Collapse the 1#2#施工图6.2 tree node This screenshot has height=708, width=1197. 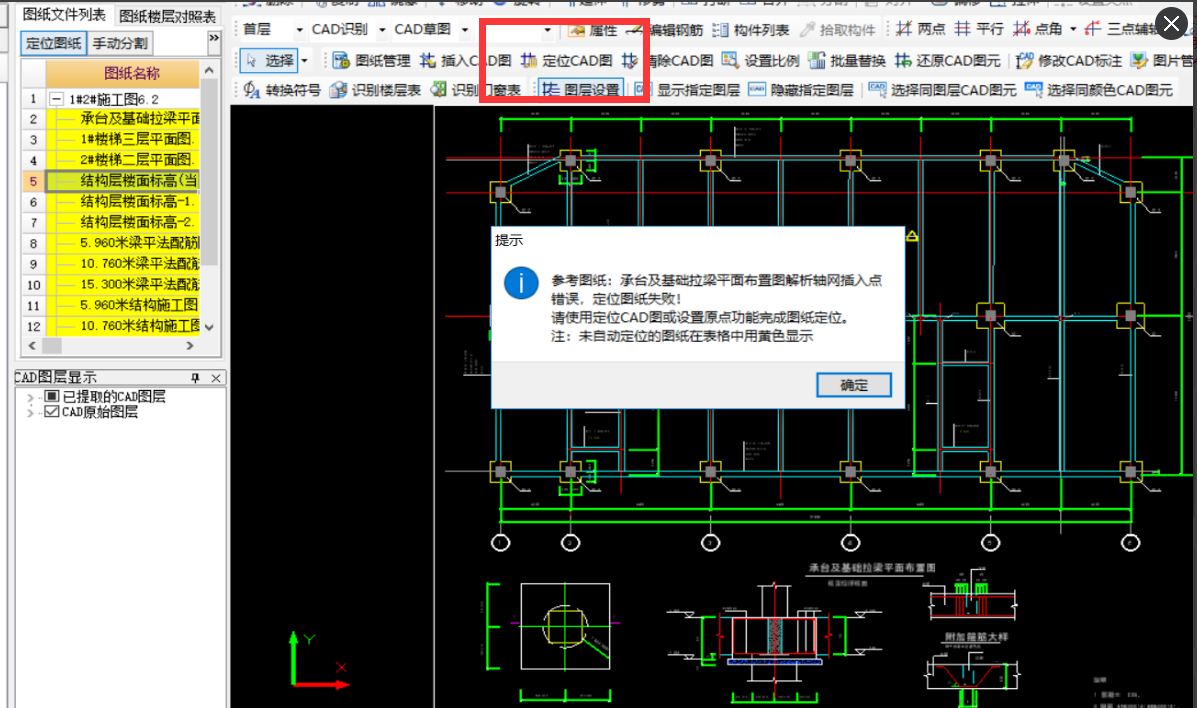(56, 99)
